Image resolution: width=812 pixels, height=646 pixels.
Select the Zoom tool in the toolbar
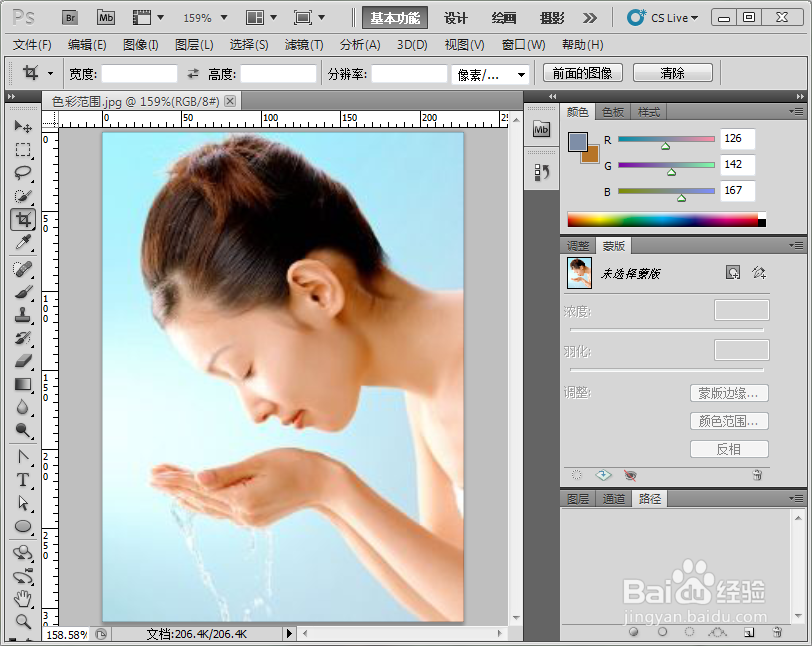coord(24,622)
